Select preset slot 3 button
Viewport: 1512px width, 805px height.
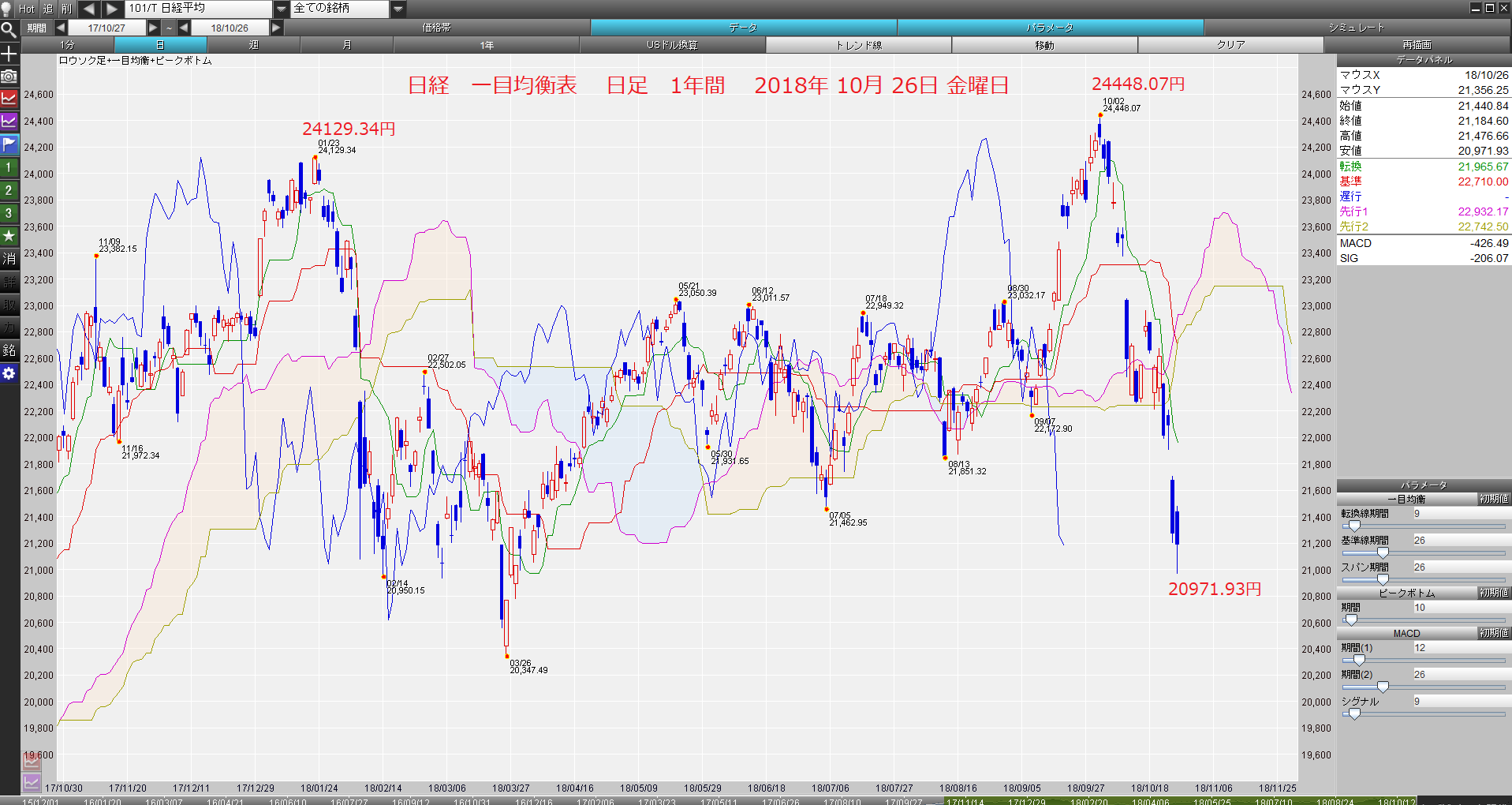9,213
